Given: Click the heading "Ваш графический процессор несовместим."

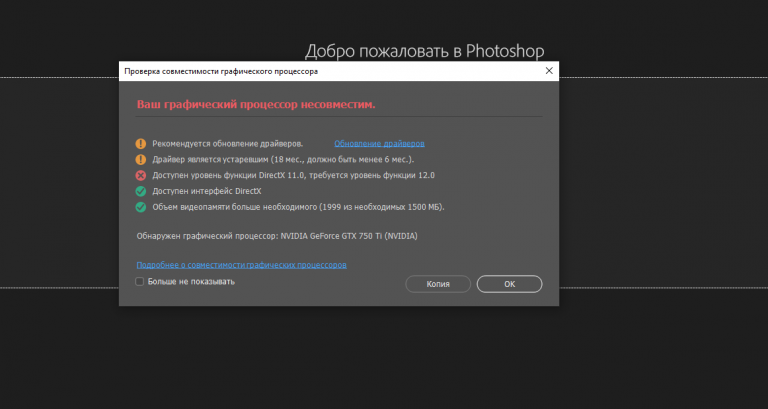Looking at the screenshot, I should pos(256,104).
